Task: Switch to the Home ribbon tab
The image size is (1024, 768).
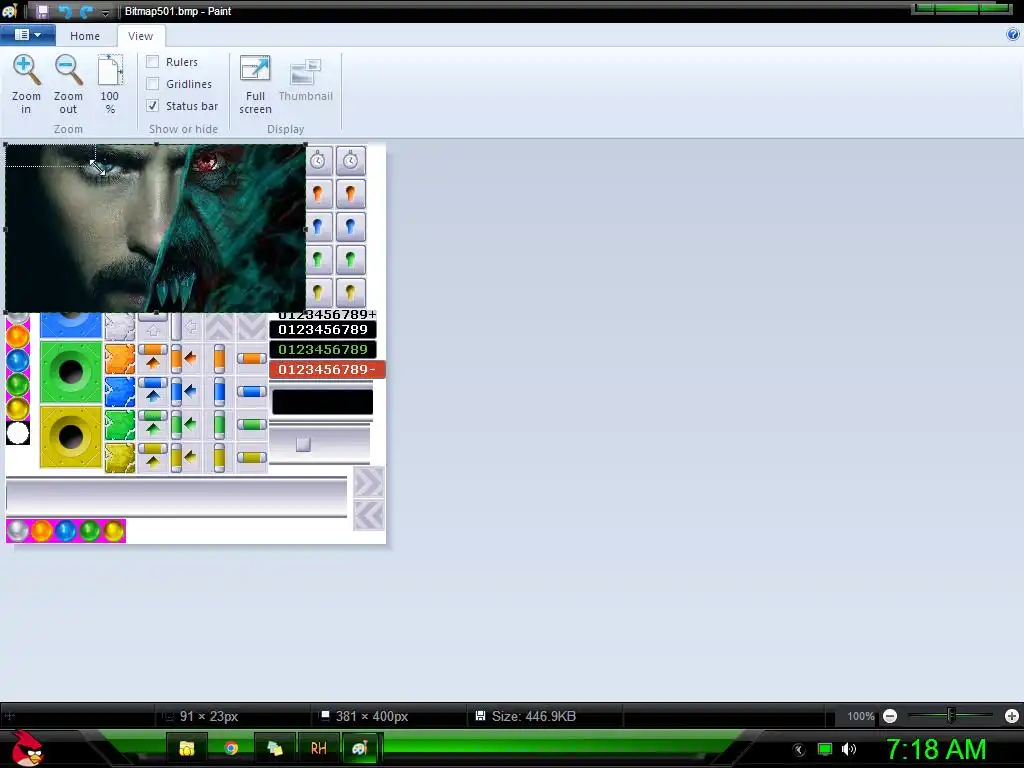Action: tap(85, 36)
